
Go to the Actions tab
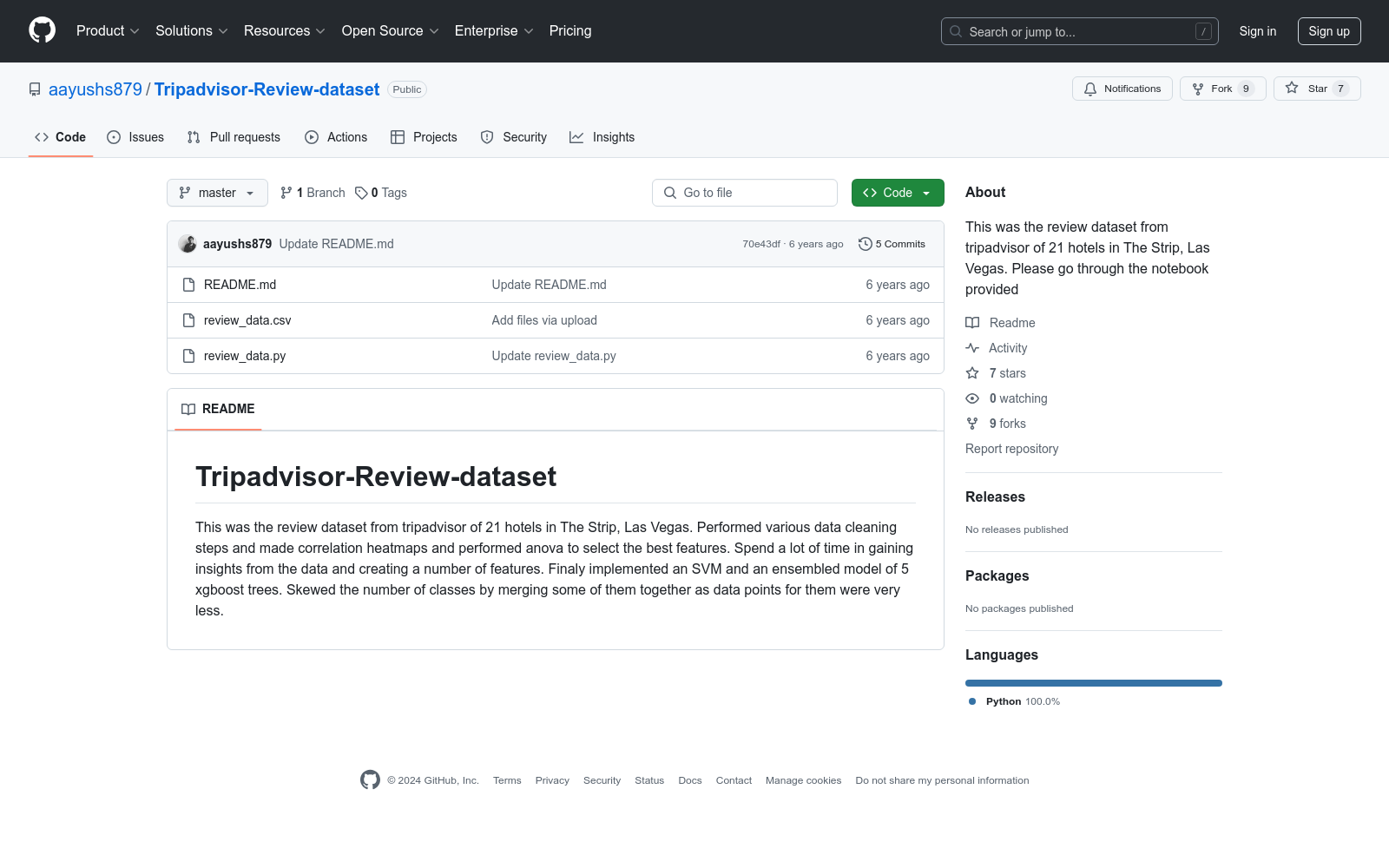pyautogui.click(x=336, y=137)
